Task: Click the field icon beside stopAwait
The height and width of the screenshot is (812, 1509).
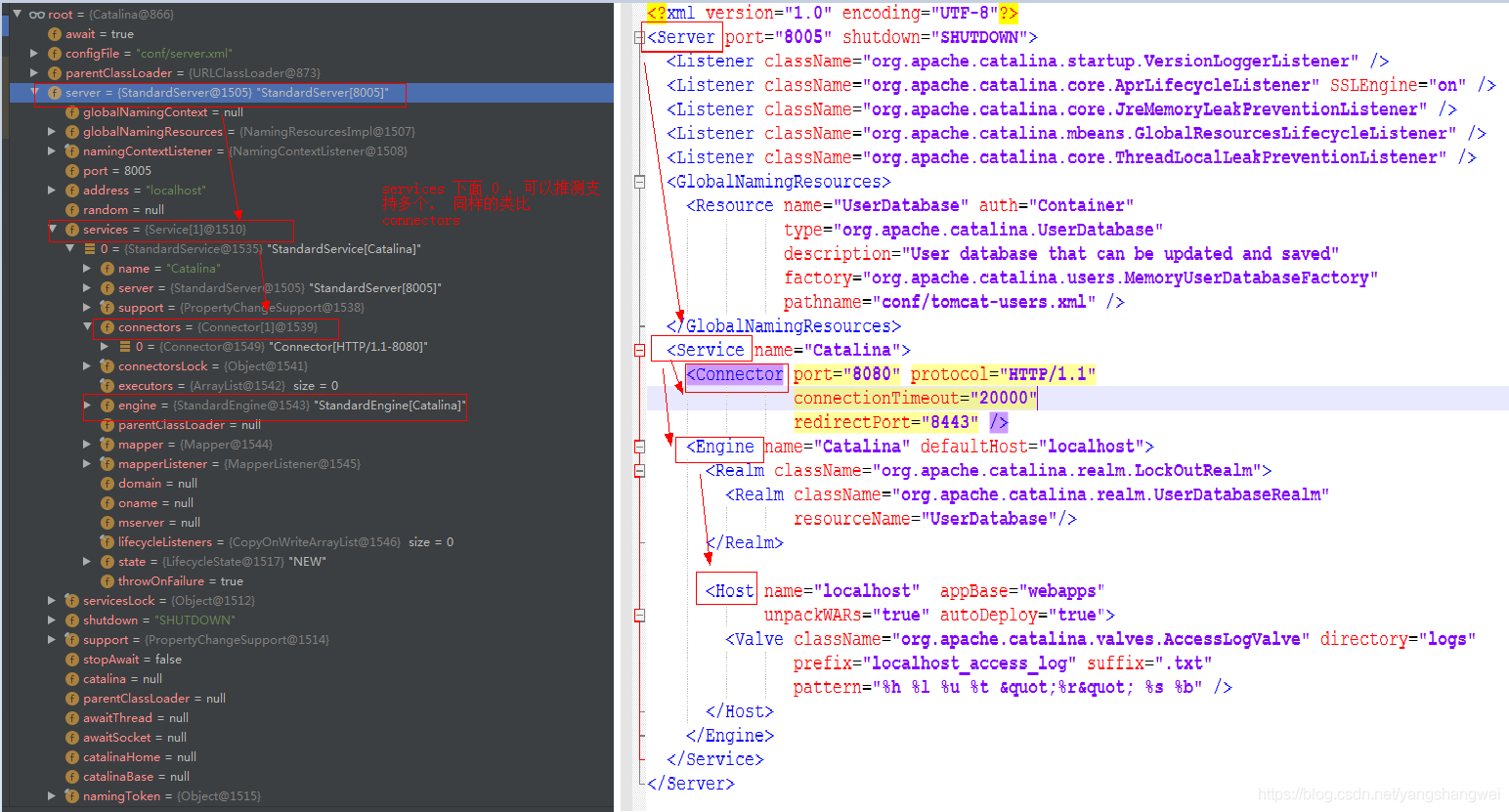Action: click(x=72, y=660)
